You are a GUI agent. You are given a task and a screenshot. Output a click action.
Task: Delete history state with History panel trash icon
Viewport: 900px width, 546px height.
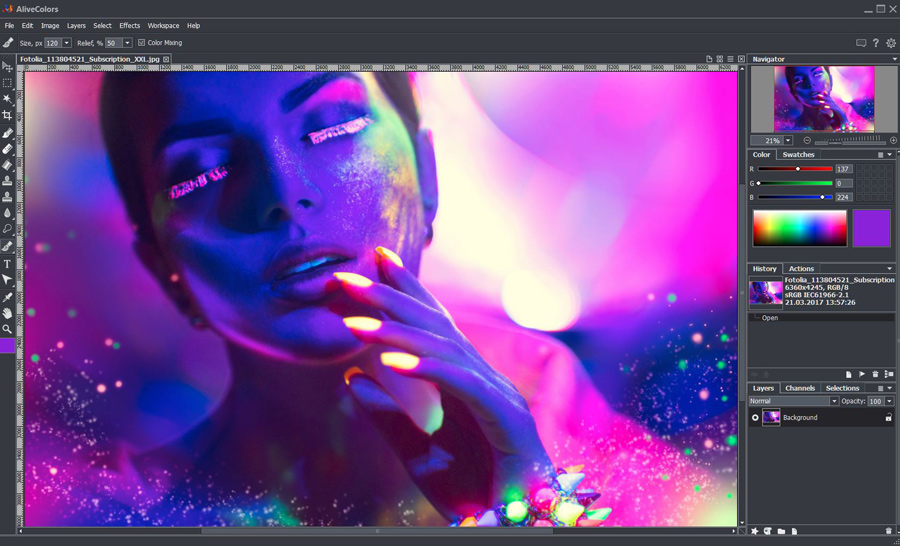click(x=875, y=374)
